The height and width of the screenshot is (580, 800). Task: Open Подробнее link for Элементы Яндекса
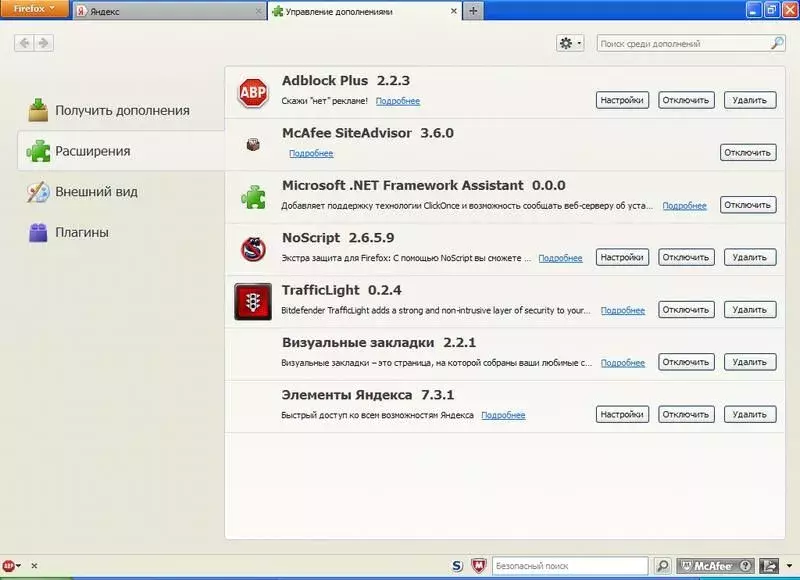tap(503, 415)
